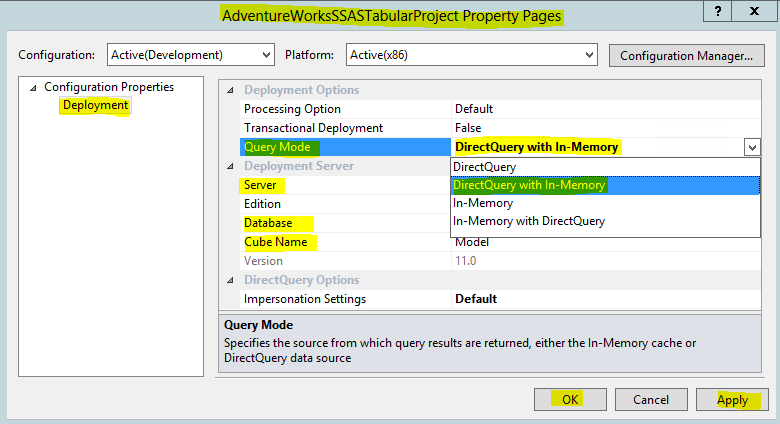Collapse the Deployment Options section
The image size is (780, 424).
(x=232, y=90)
